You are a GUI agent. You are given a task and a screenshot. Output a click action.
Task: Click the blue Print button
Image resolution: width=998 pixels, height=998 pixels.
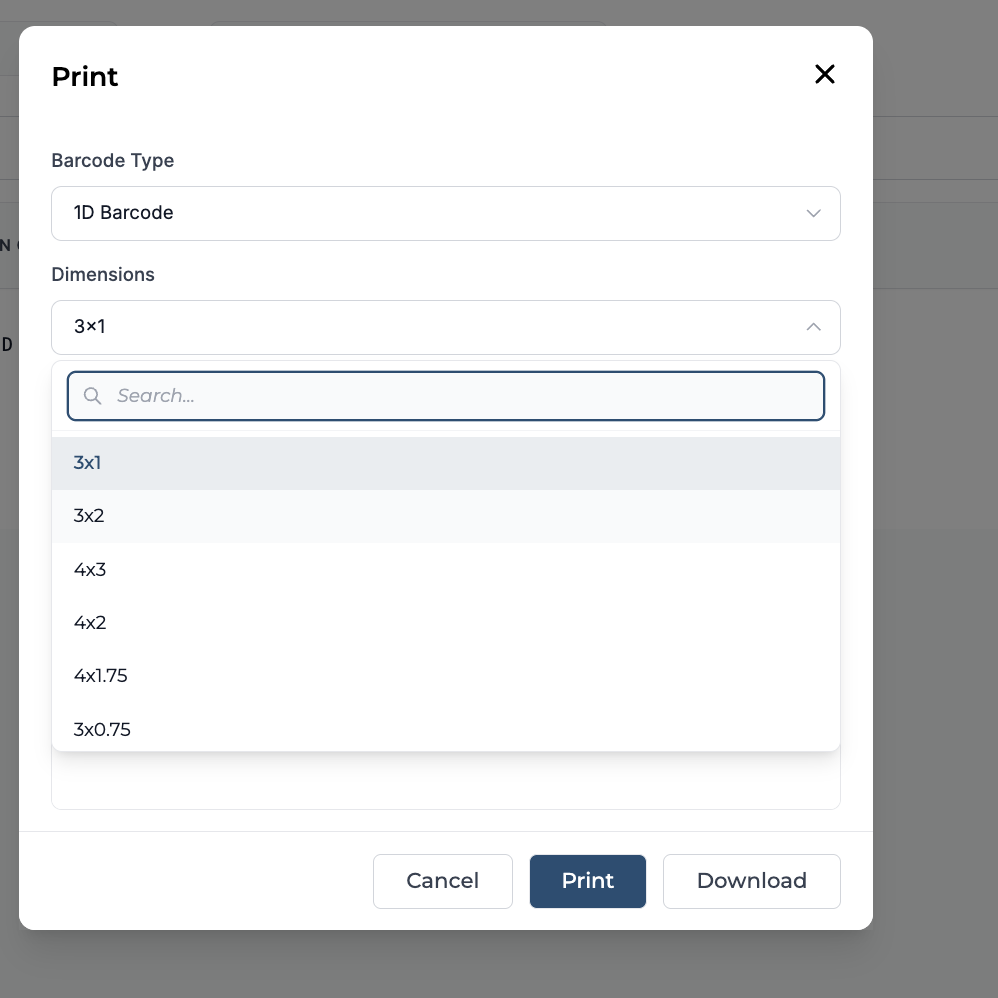[587, 881]
